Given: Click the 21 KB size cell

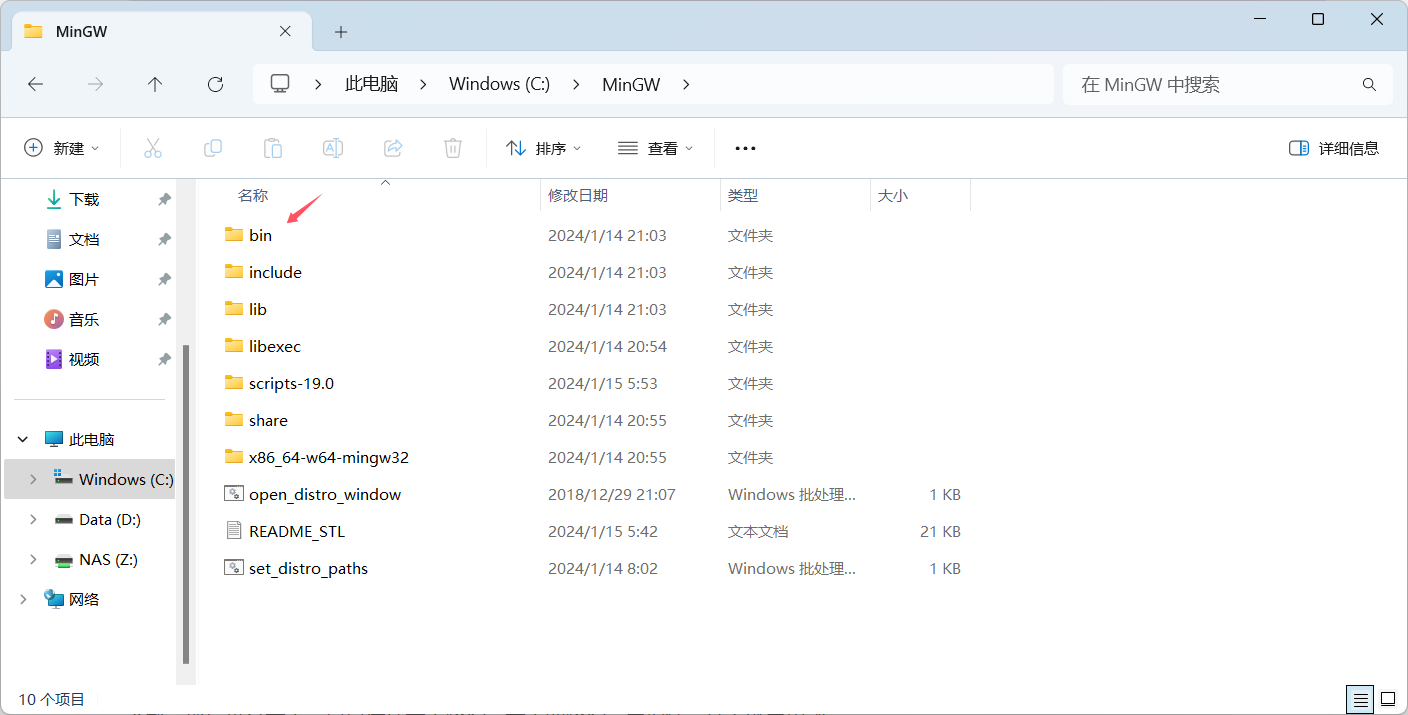Looking at the screenshot, I should click(940, 531).
